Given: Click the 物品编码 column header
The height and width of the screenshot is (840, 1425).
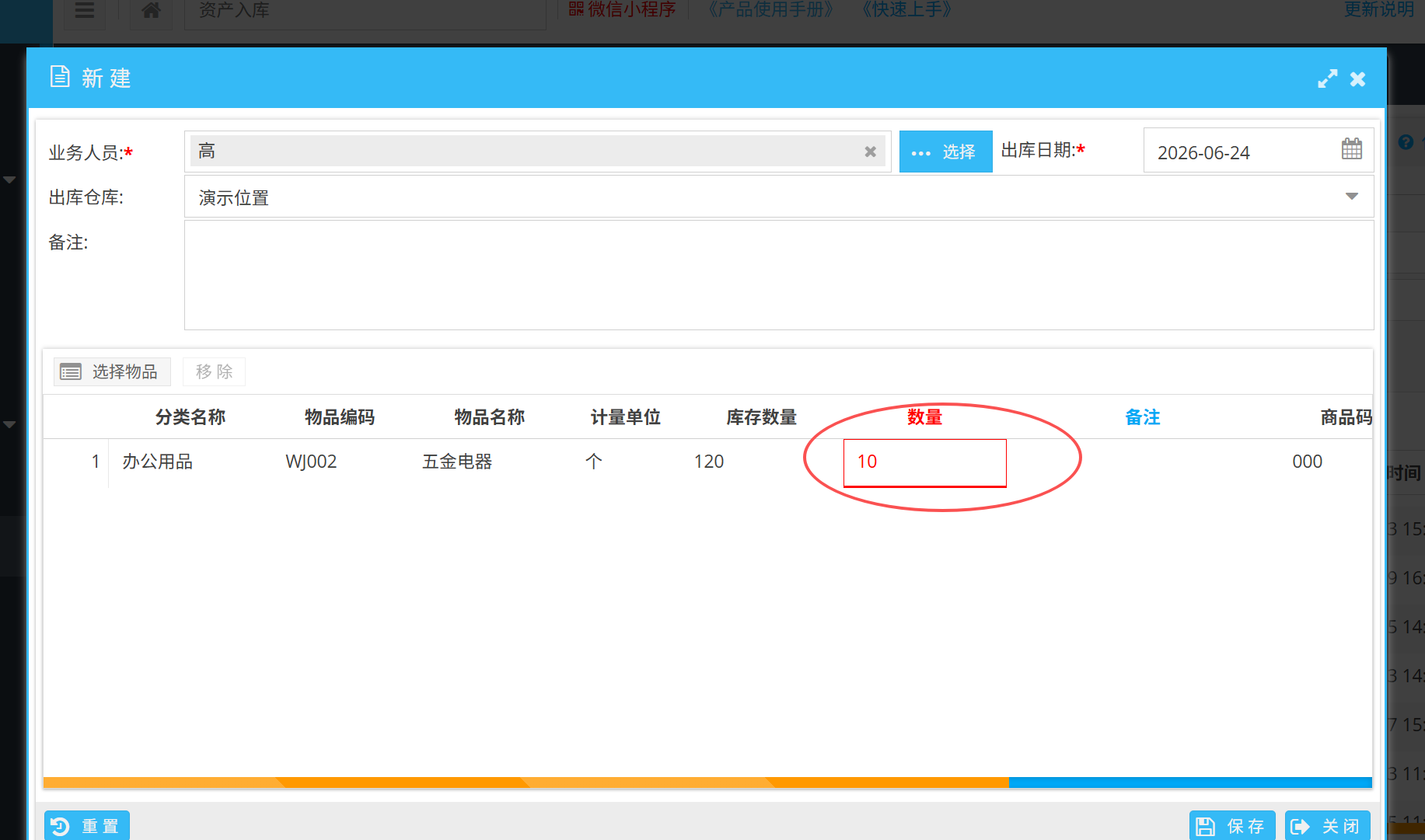Looking at the screenshot, I should tap(340, 417).
